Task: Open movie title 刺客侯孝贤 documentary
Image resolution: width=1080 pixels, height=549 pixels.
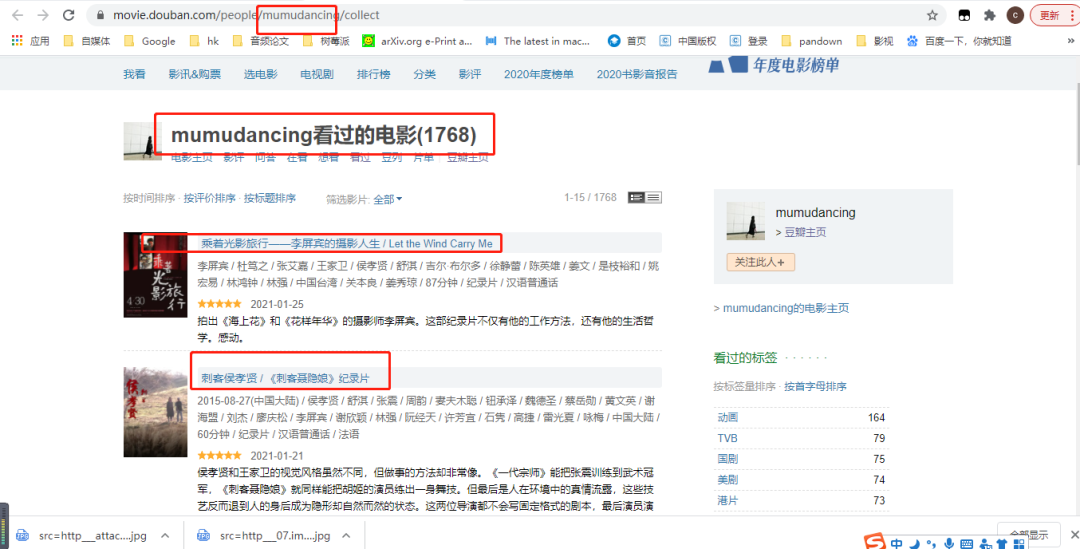Action: pos(285,378)
